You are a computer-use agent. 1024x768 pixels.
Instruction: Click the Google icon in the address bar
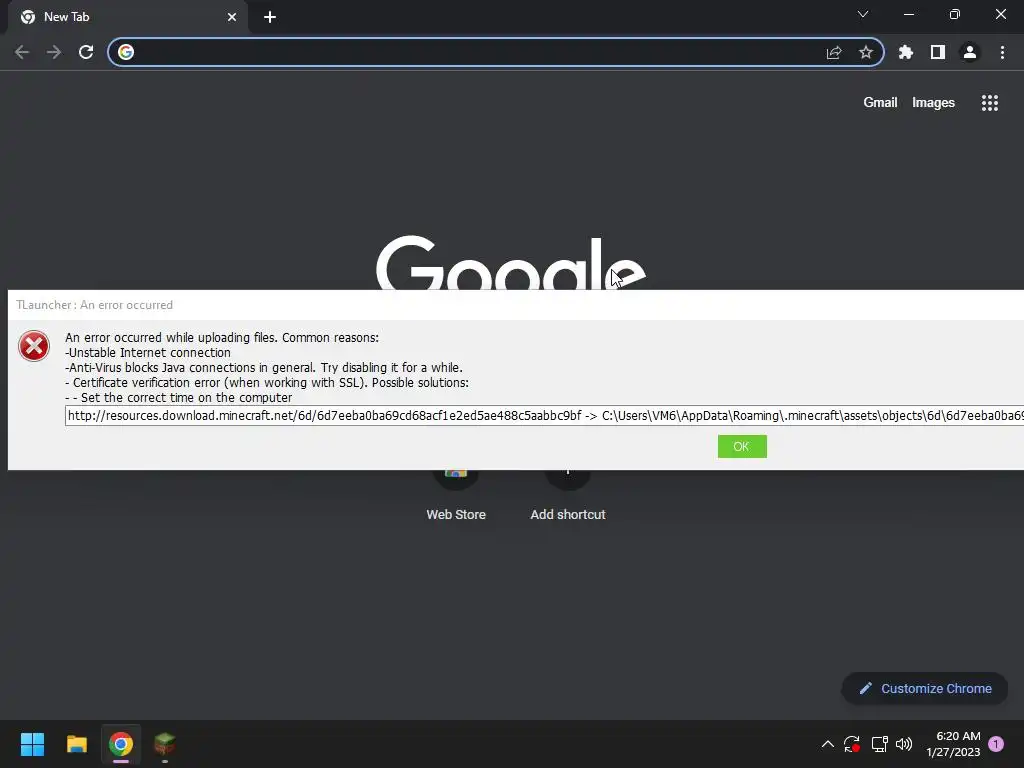pos(126,52)
